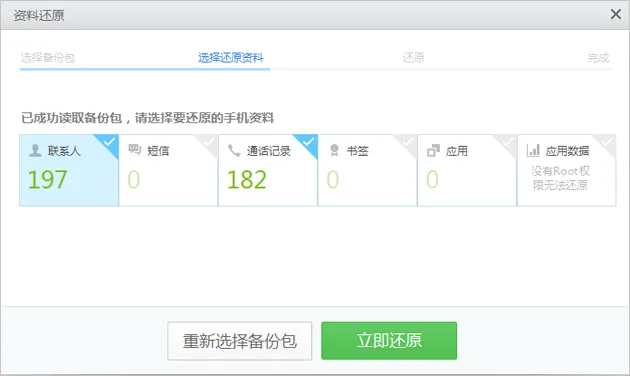Click the 书签 bookmark badge icon
This screenshot has height=376, width=630.
click(334, 150)
